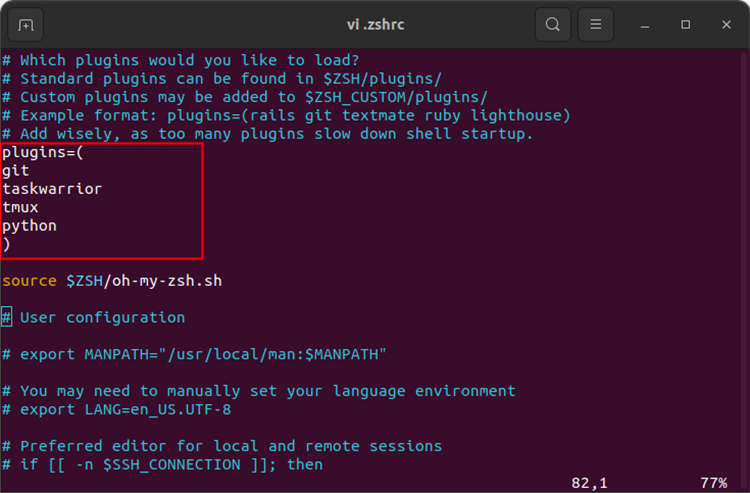
Task: Open the hamburger menu
Action: [596, 24]
